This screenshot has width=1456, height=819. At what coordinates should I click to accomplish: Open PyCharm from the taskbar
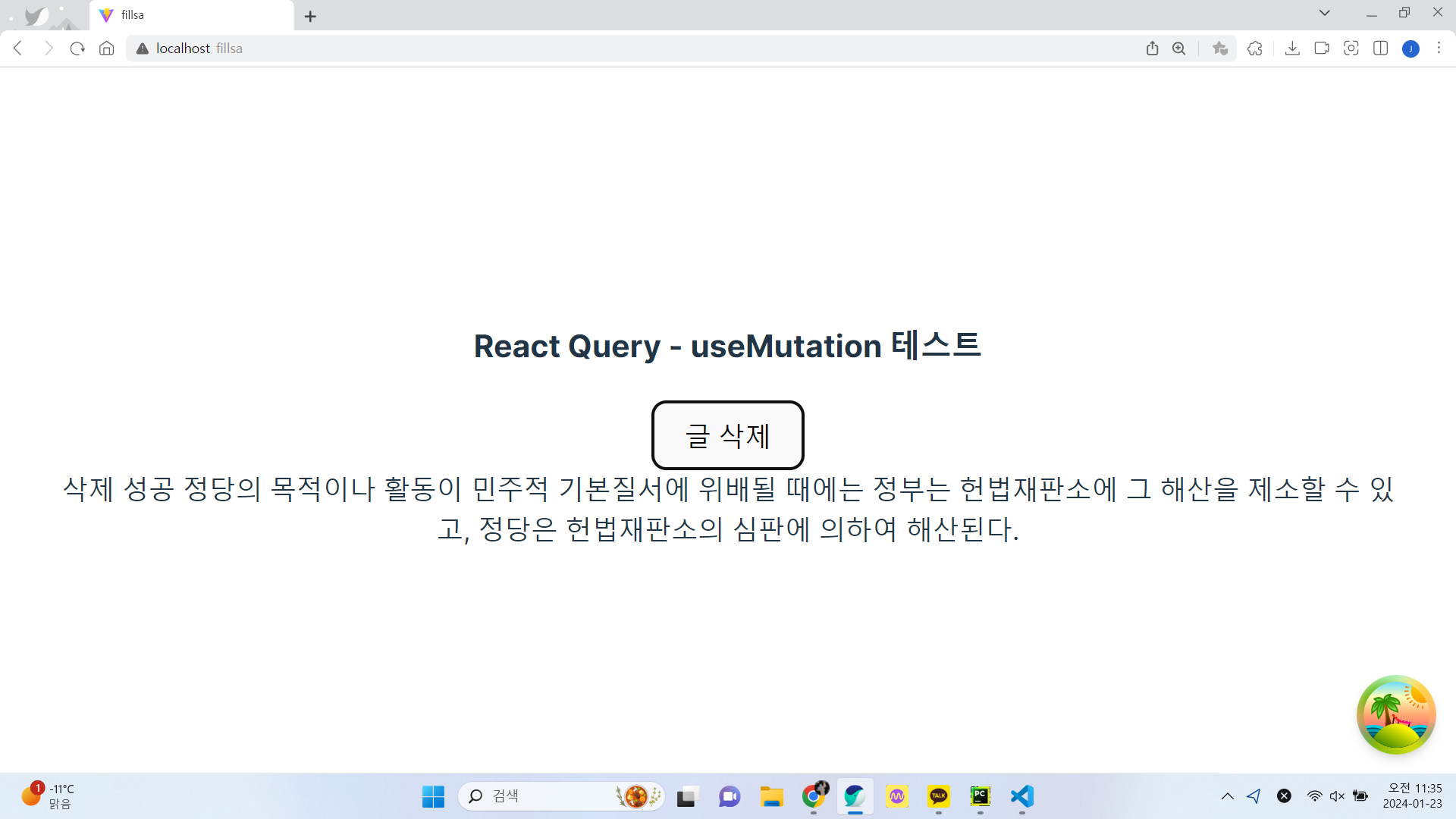coord(981,796)
